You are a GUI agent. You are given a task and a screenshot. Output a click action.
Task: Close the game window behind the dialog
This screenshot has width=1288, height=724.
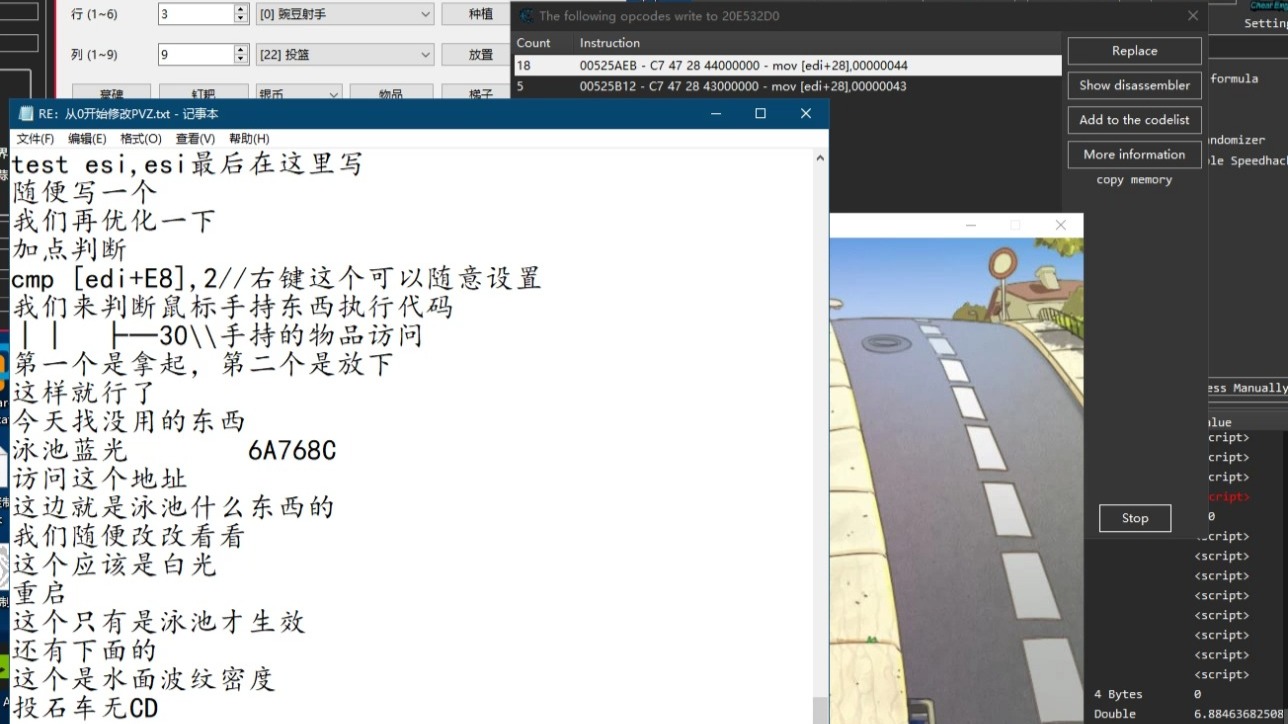tap(1061, 225)
